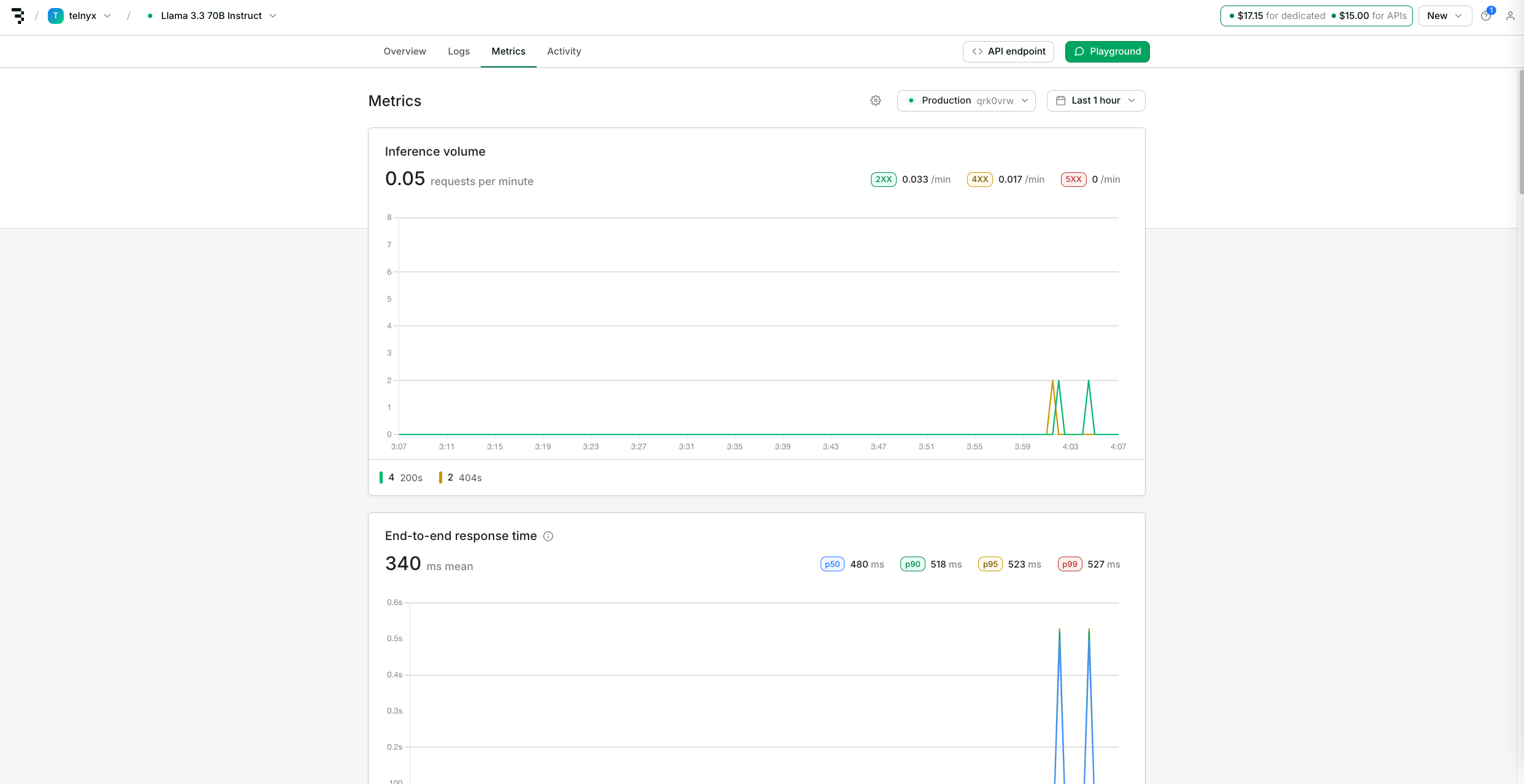Toggle the 404s series in the legend
The height and width of the screenshot is (784, 1524).
(x=460, y=478)
